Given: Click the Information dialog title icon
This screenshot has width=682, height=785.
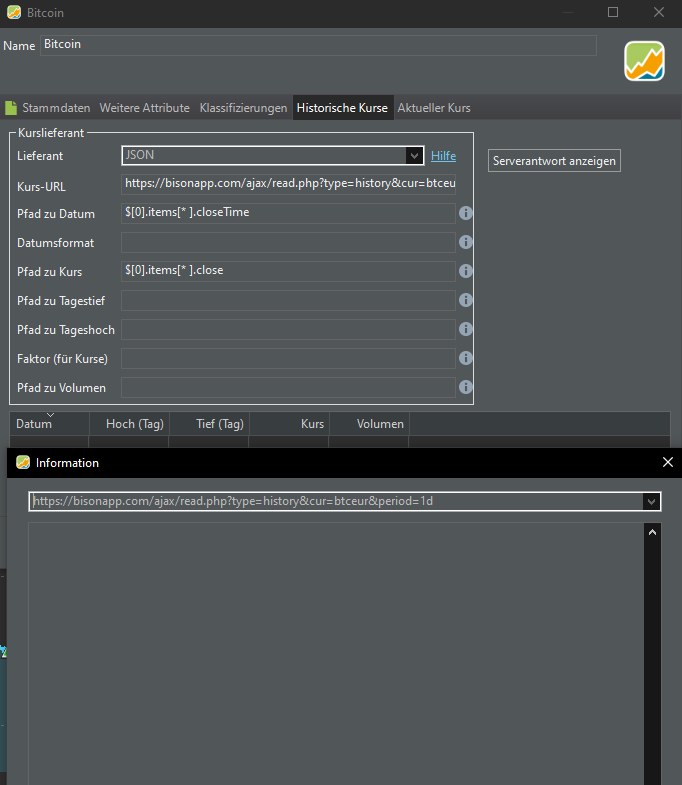Looking at the screenshot, I should coord(23,462).
